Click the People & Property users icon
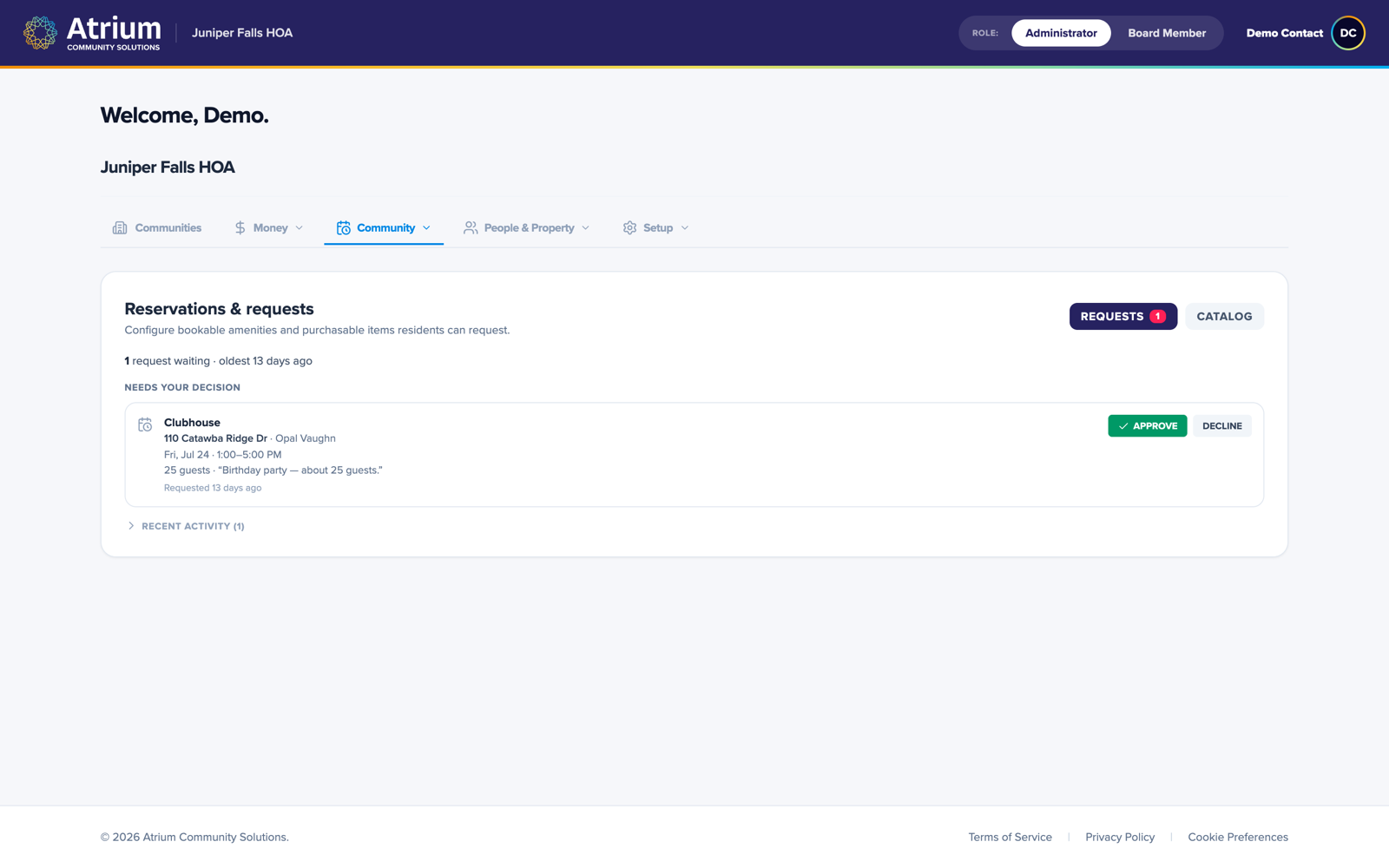This screenshot has width=1389, height=868. click(x=471, y=227)
